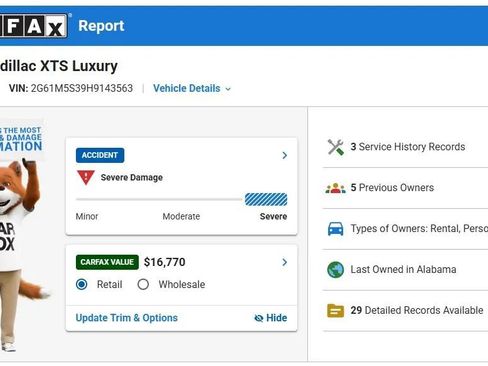Click the Retail label text
This screenshot has height=366, width=488.
(109, 284)
